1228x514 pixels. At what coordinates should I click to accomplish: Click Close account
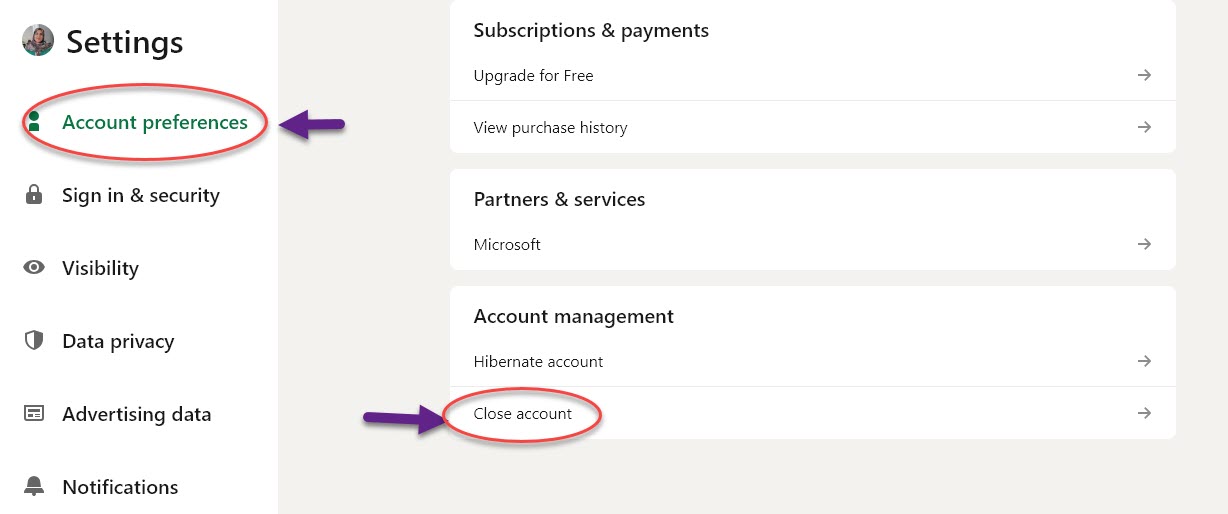tap(523, 414)
